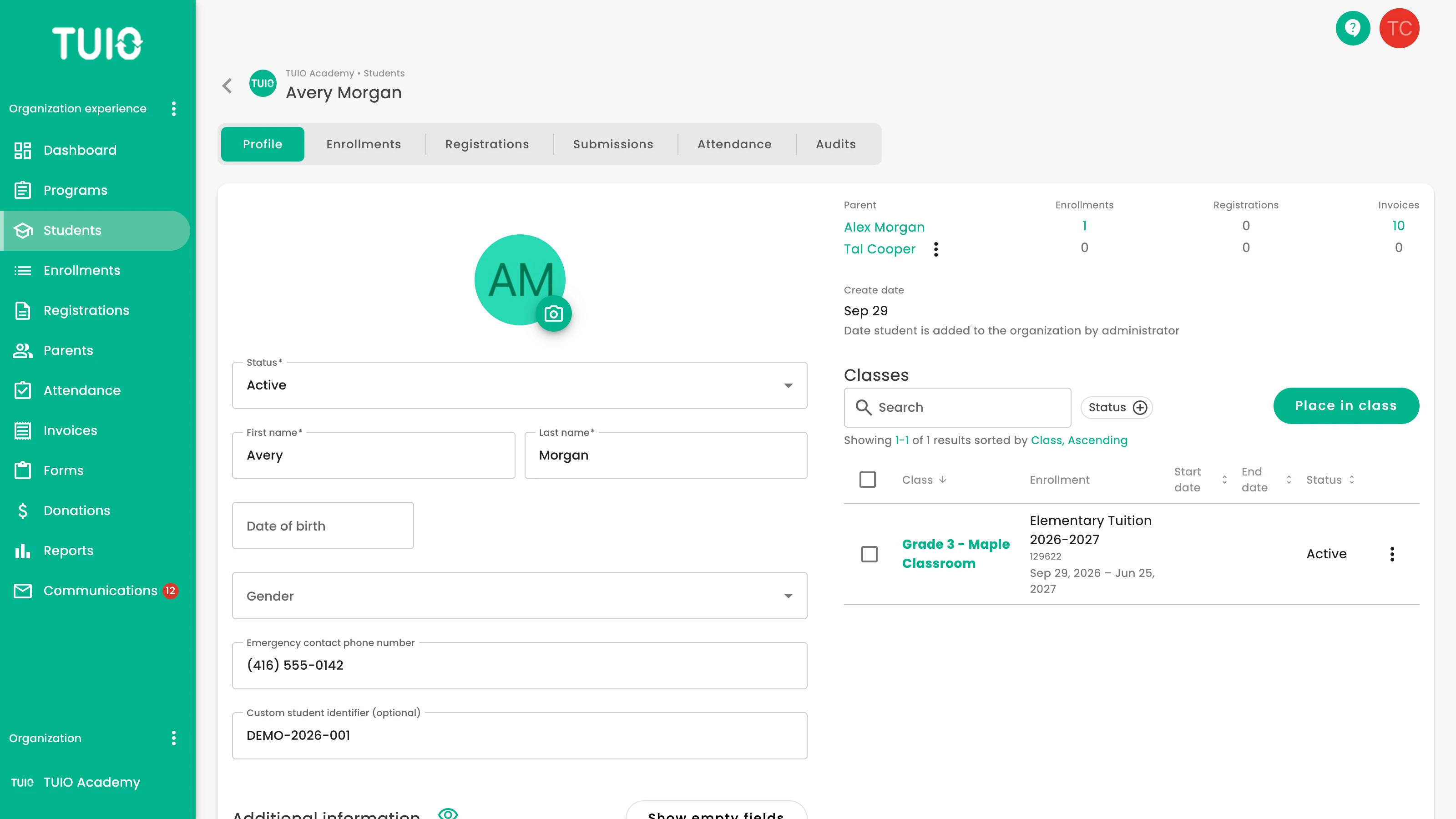Viewport: 1456px width, 819px height.
Task: Switch to the Enrollments tab
Action: 364,144
